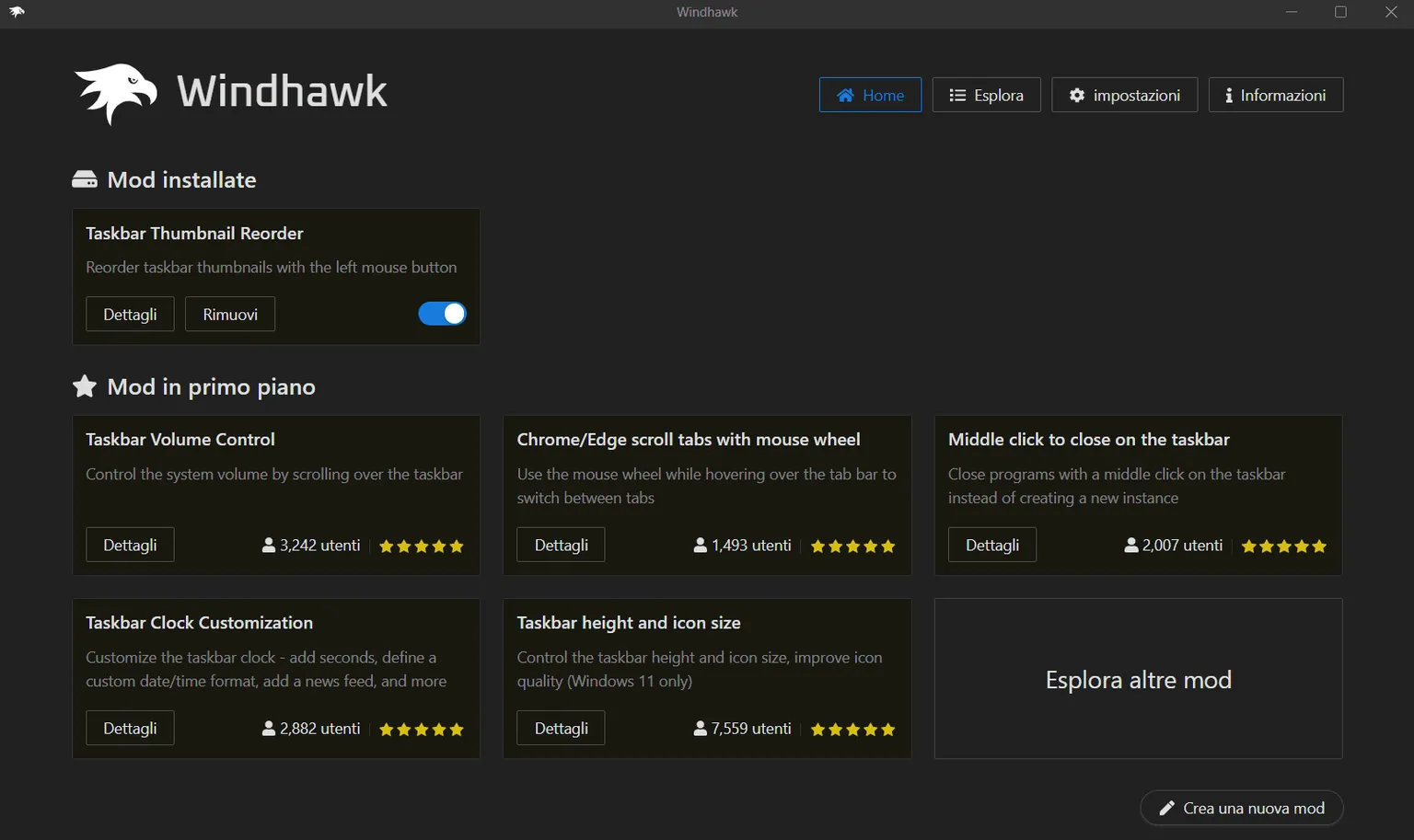The height and width of the screenshot is (840, 1414).
Task: Click the device icon beside Mod installate
Action: [85, 178]
